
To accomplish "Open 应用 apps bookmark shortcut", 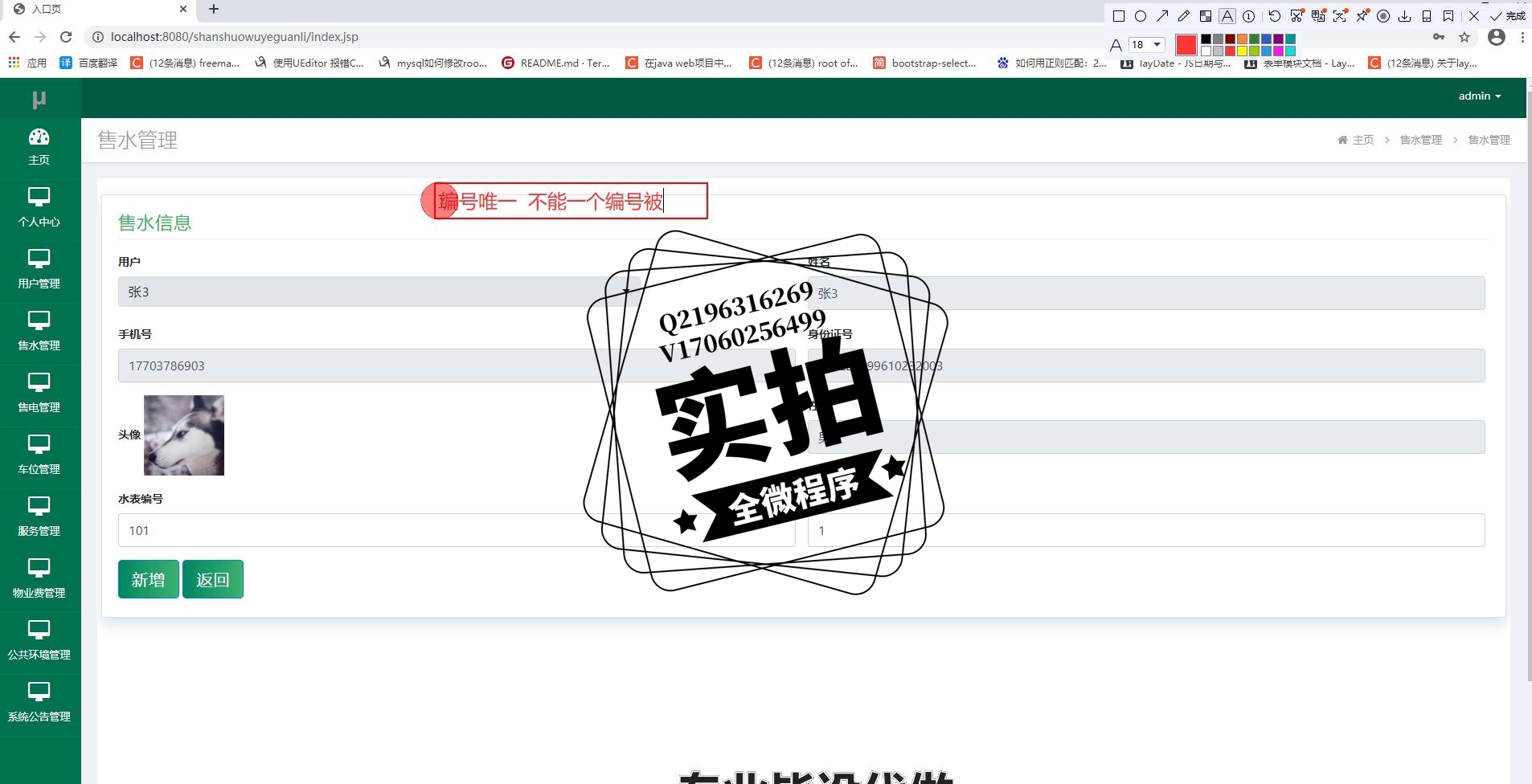I will tap(27, 63).
